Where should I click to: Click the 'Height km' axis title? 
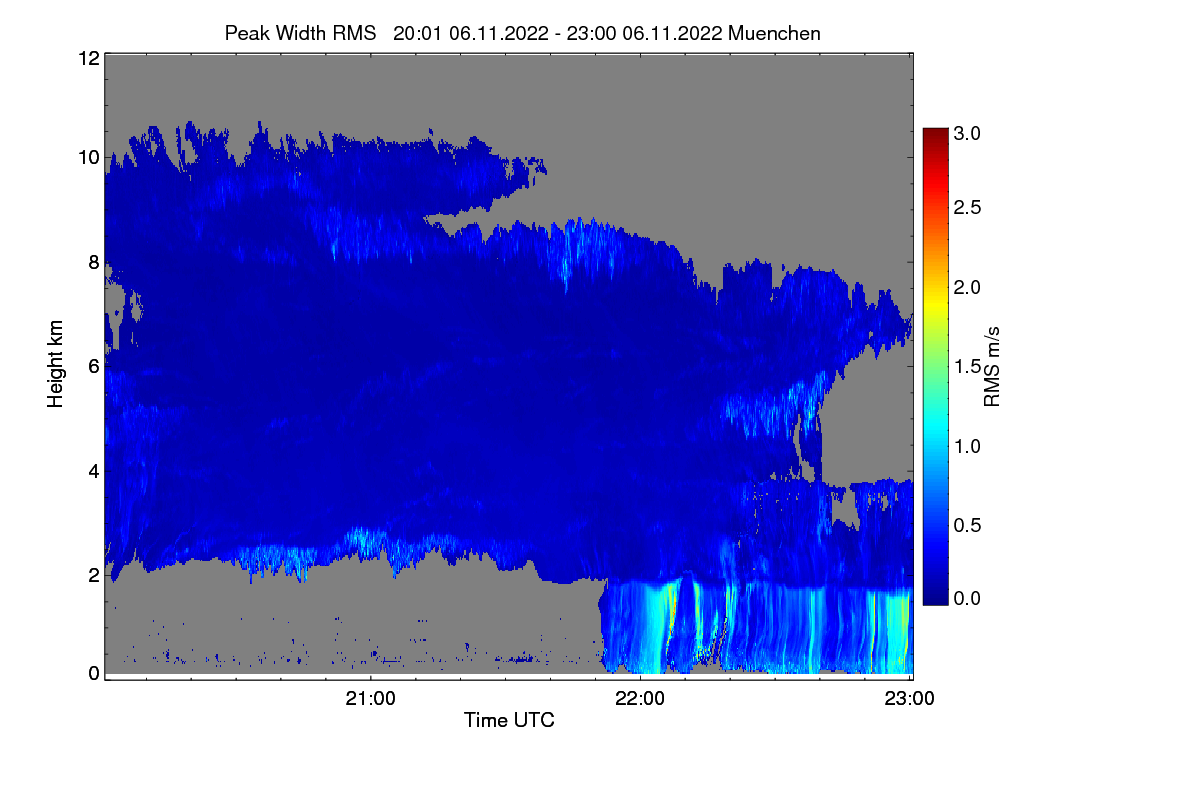coord(56,363)
